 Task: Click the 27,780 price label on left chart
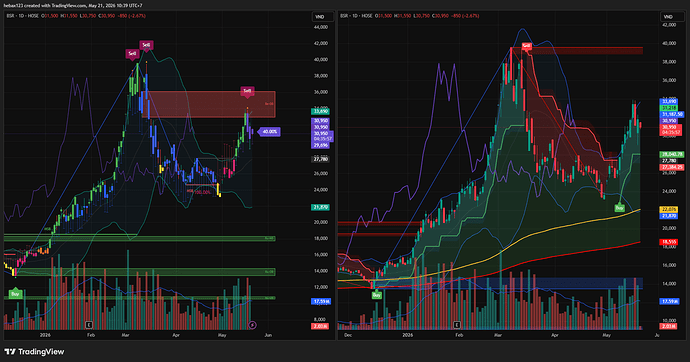tap(321, 159)
